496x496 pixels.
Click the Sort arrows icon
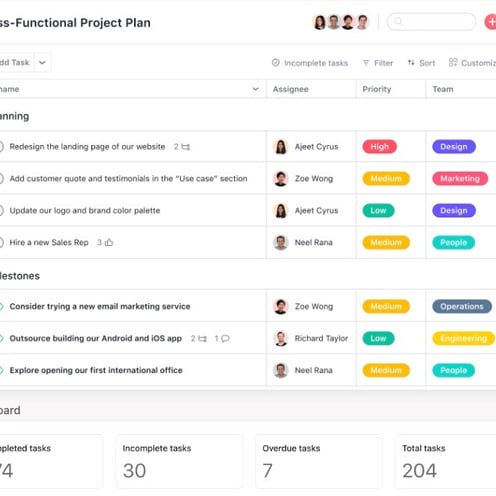pos(411,63)
